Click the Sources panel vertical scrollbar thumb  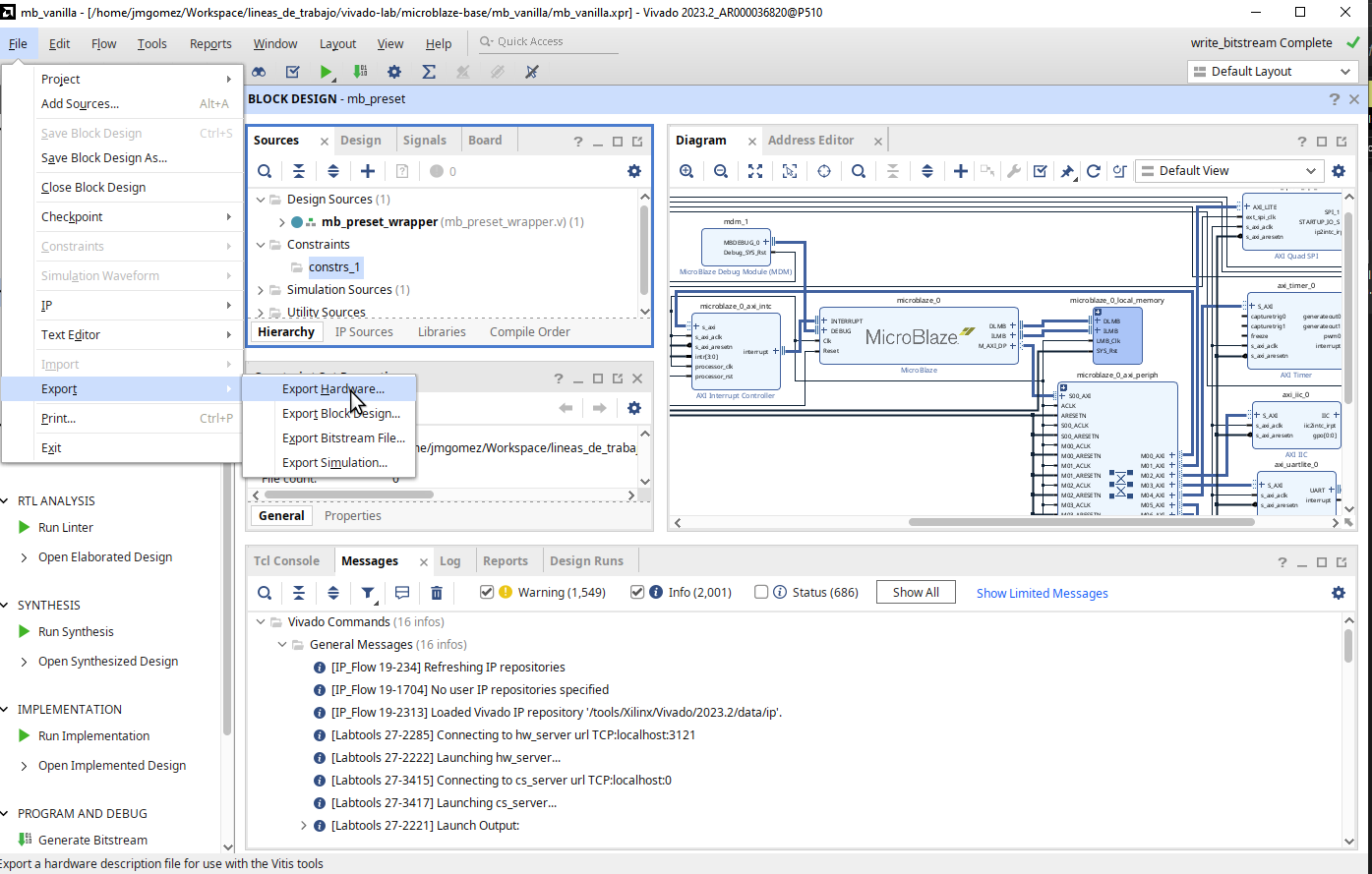pyautogui.click(x=644, y=249)
